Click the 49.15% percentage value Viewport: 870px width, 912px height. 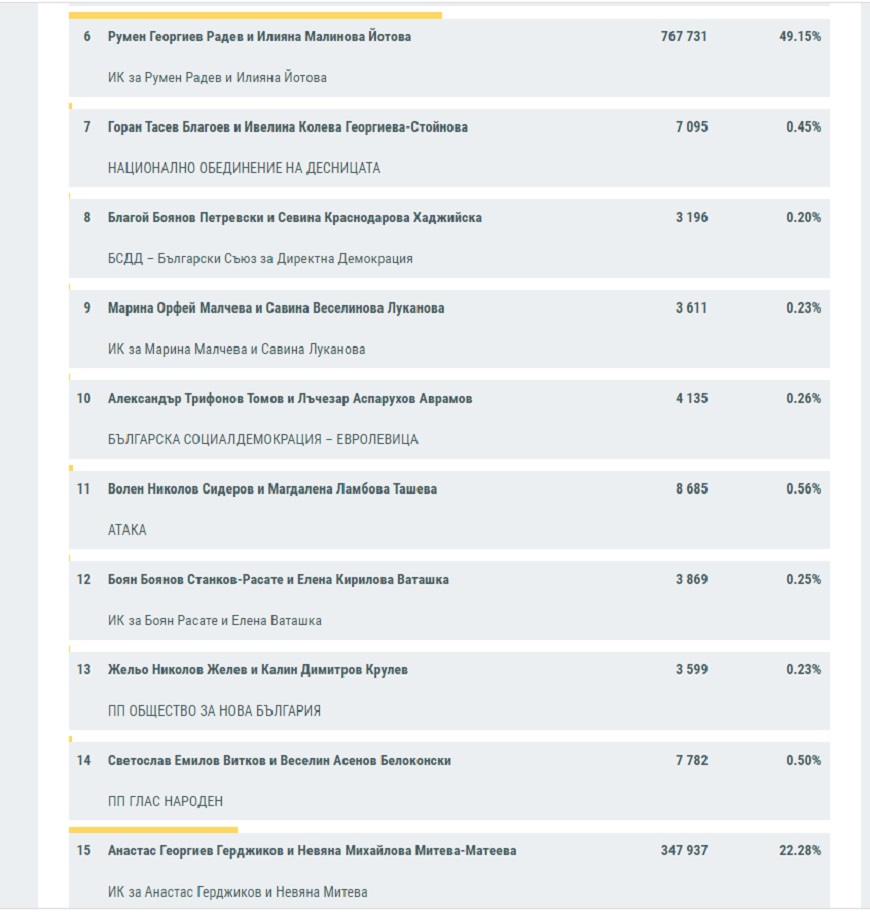[800, 37]
